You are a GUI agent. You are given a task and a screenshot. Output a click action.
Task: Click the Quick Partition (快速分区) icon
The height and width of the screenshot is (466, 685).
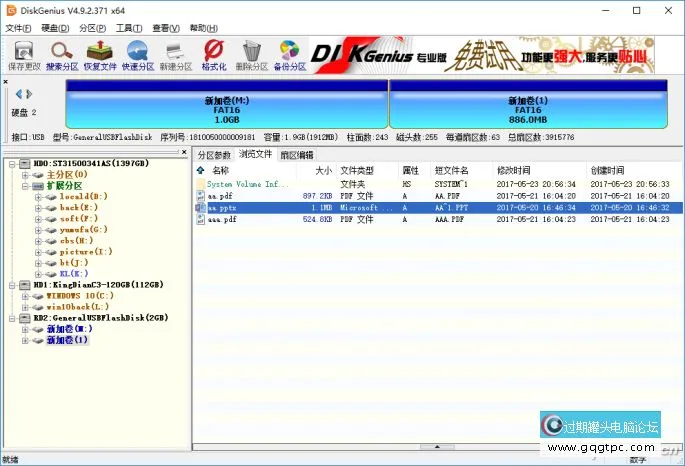click(x=138, y=55)
